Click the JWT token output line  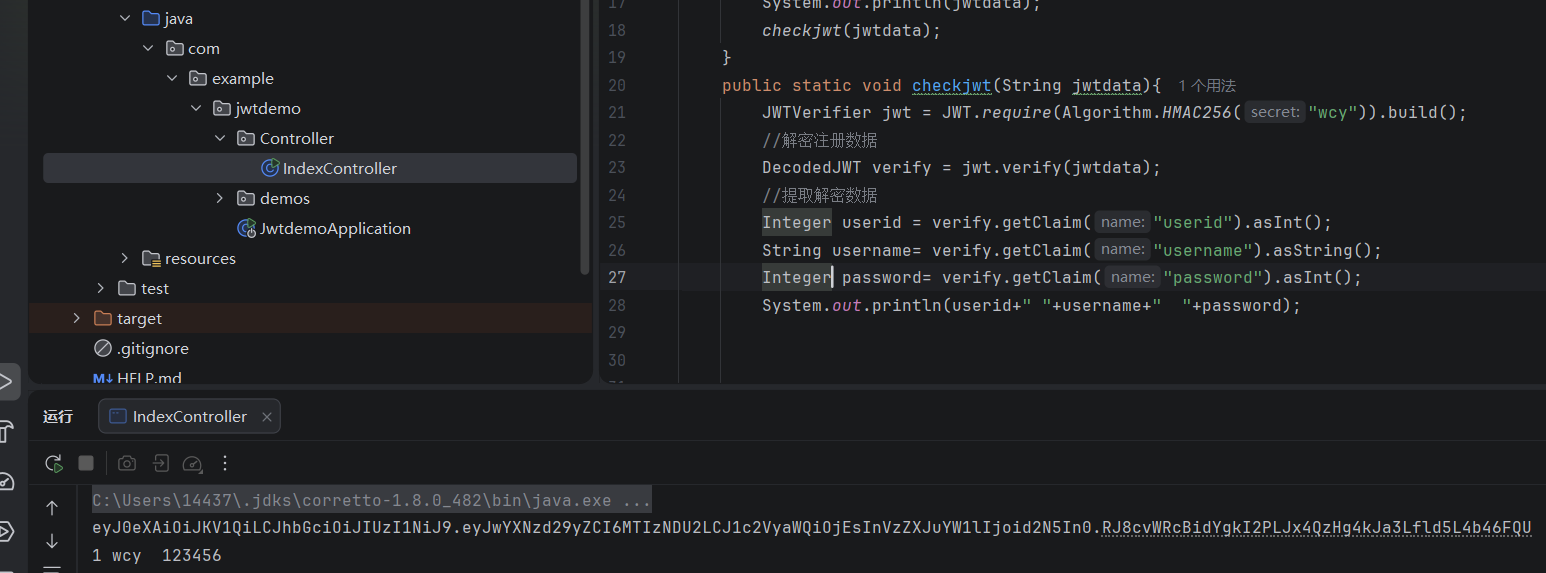point(812,527)
